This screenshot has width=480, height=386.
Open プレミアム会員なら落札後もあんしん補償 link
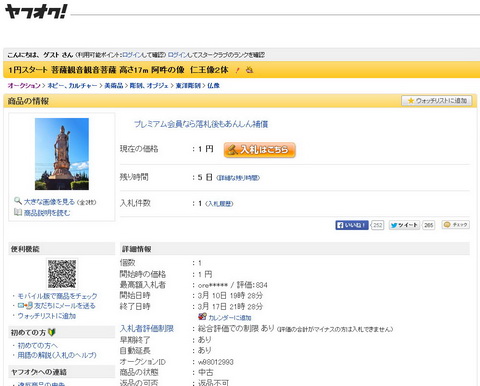click(201, 124)
